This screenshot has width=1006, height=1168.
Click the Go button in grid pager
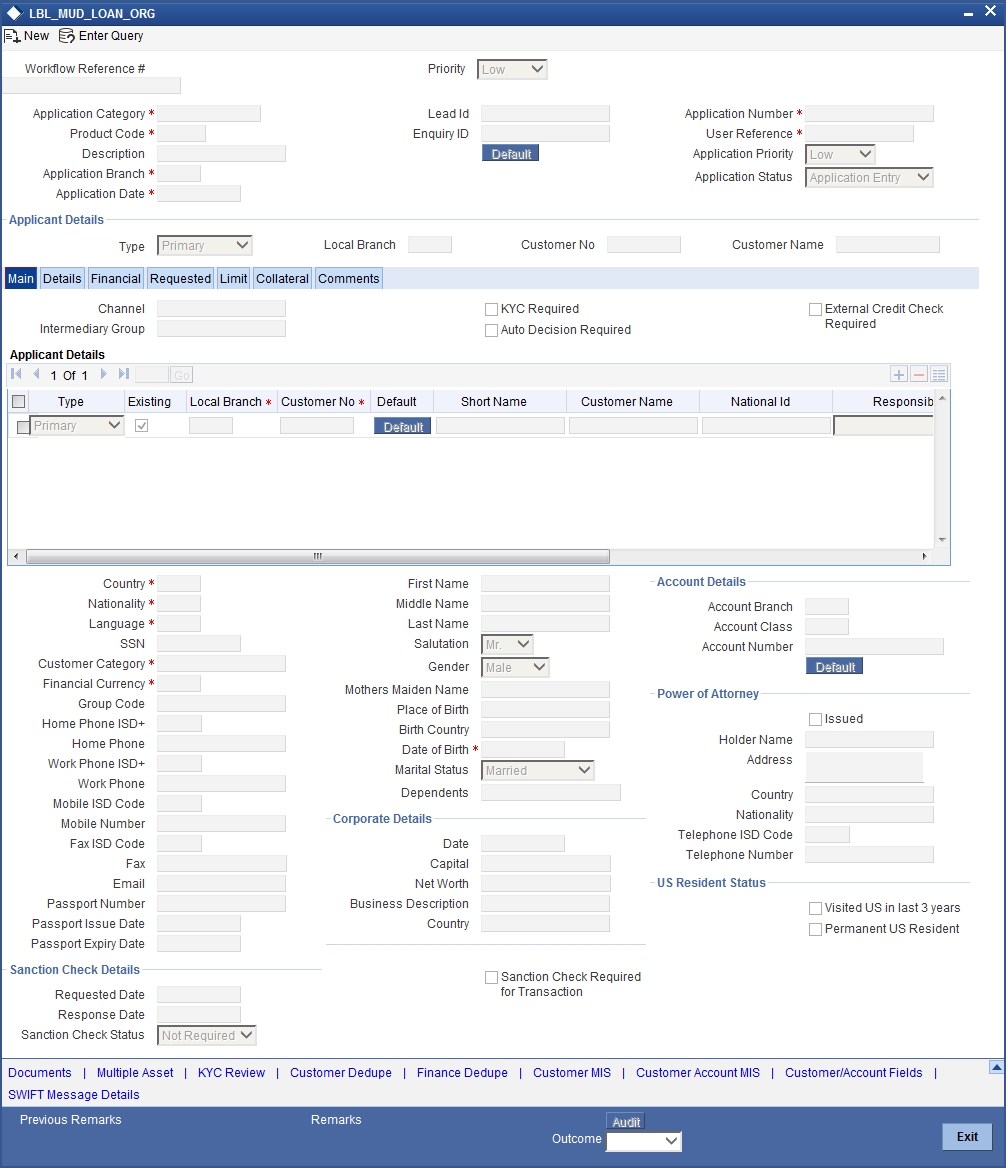click(x=182, y=375)
